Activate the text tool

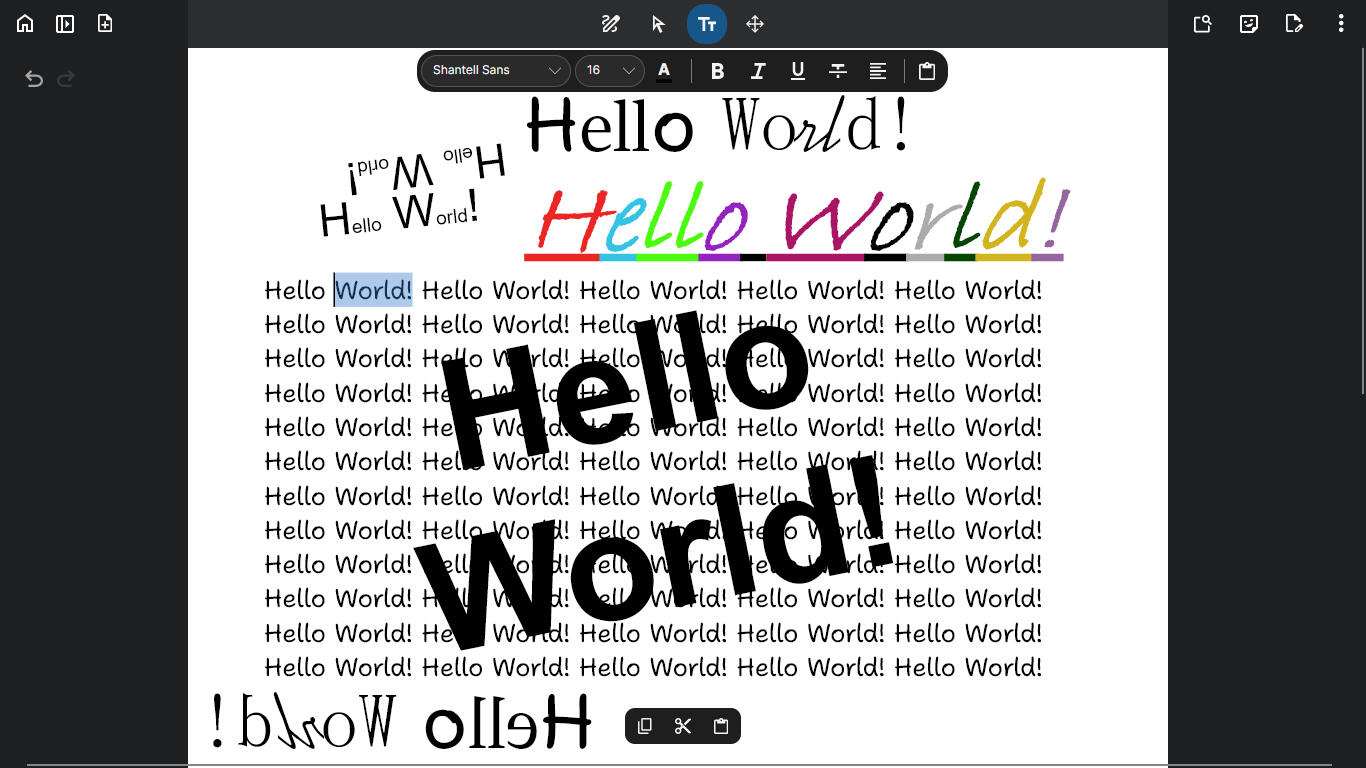707,24
